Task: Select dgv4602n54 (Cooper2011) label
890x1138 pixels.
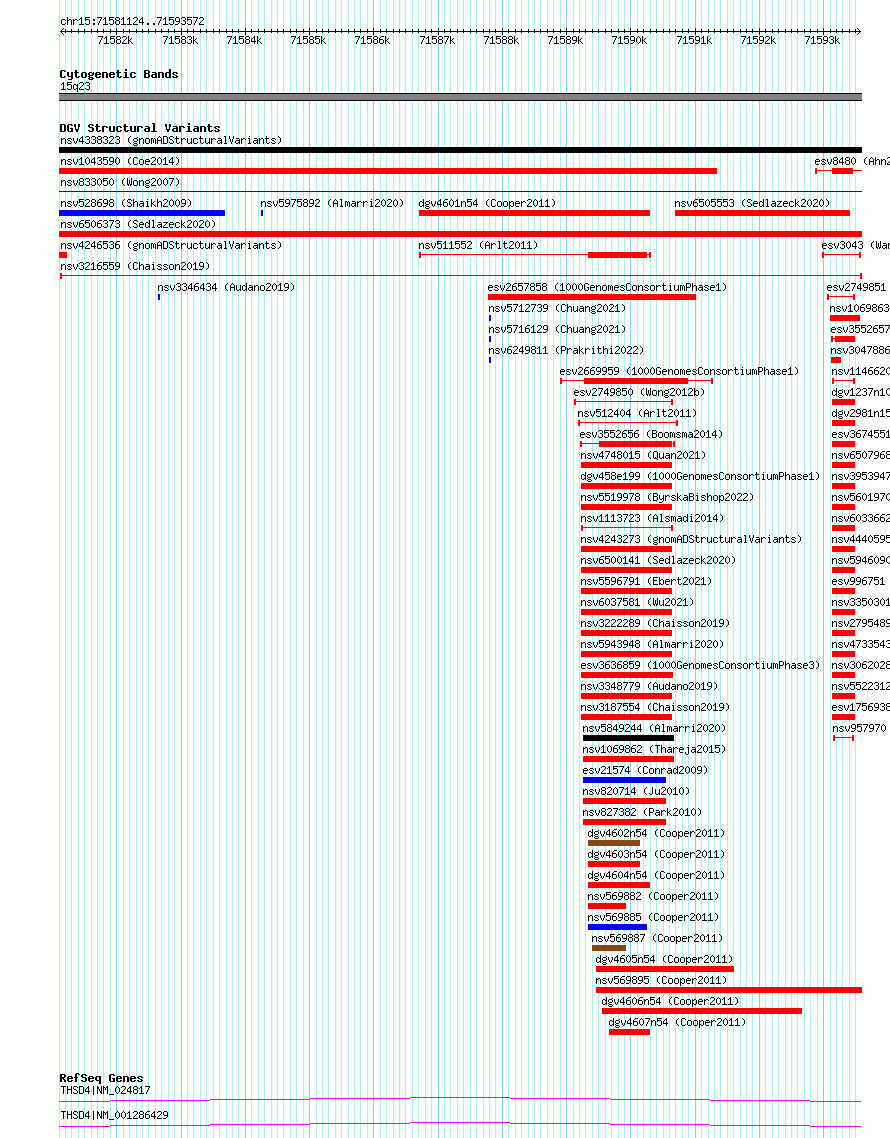Action: pyautogui.click(x=656, y=835)
